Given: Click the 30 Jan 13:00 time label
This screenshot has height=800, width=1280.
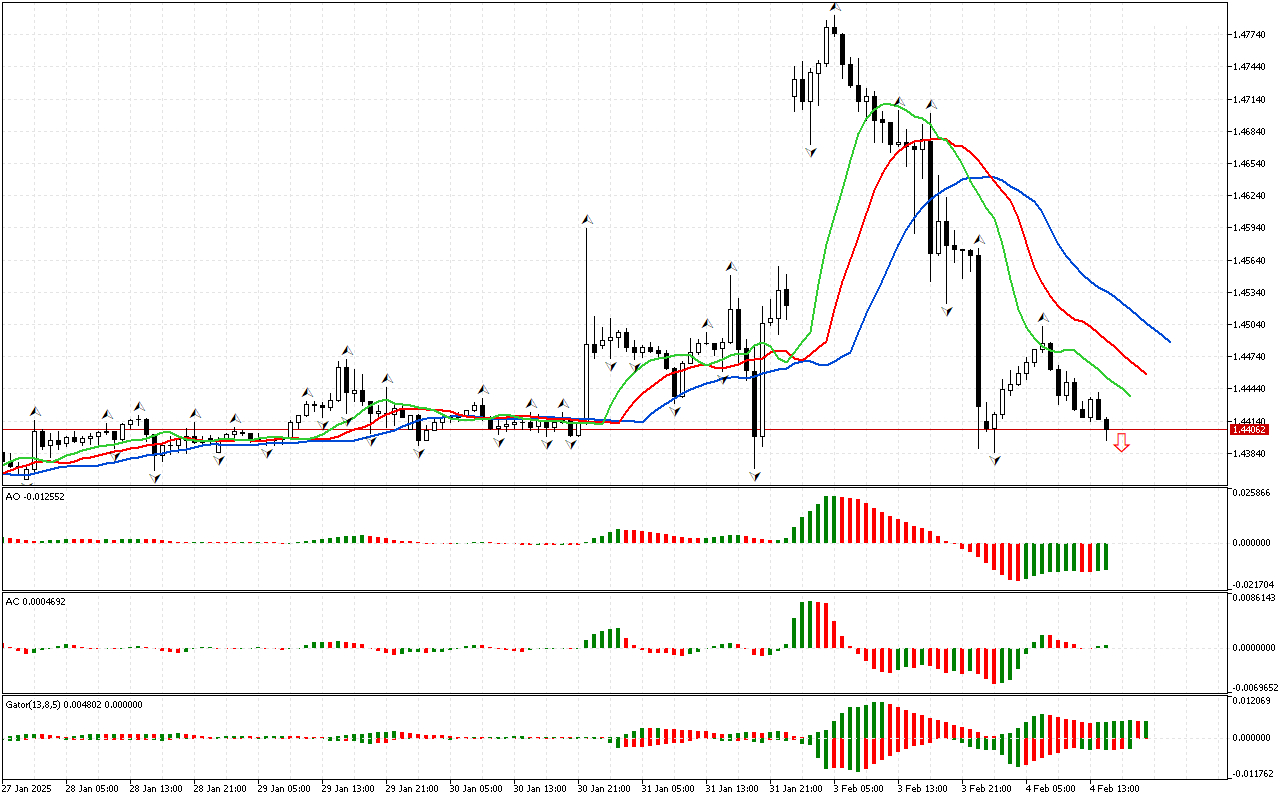Looking at the screenshot, I should [x=539, y=788].
